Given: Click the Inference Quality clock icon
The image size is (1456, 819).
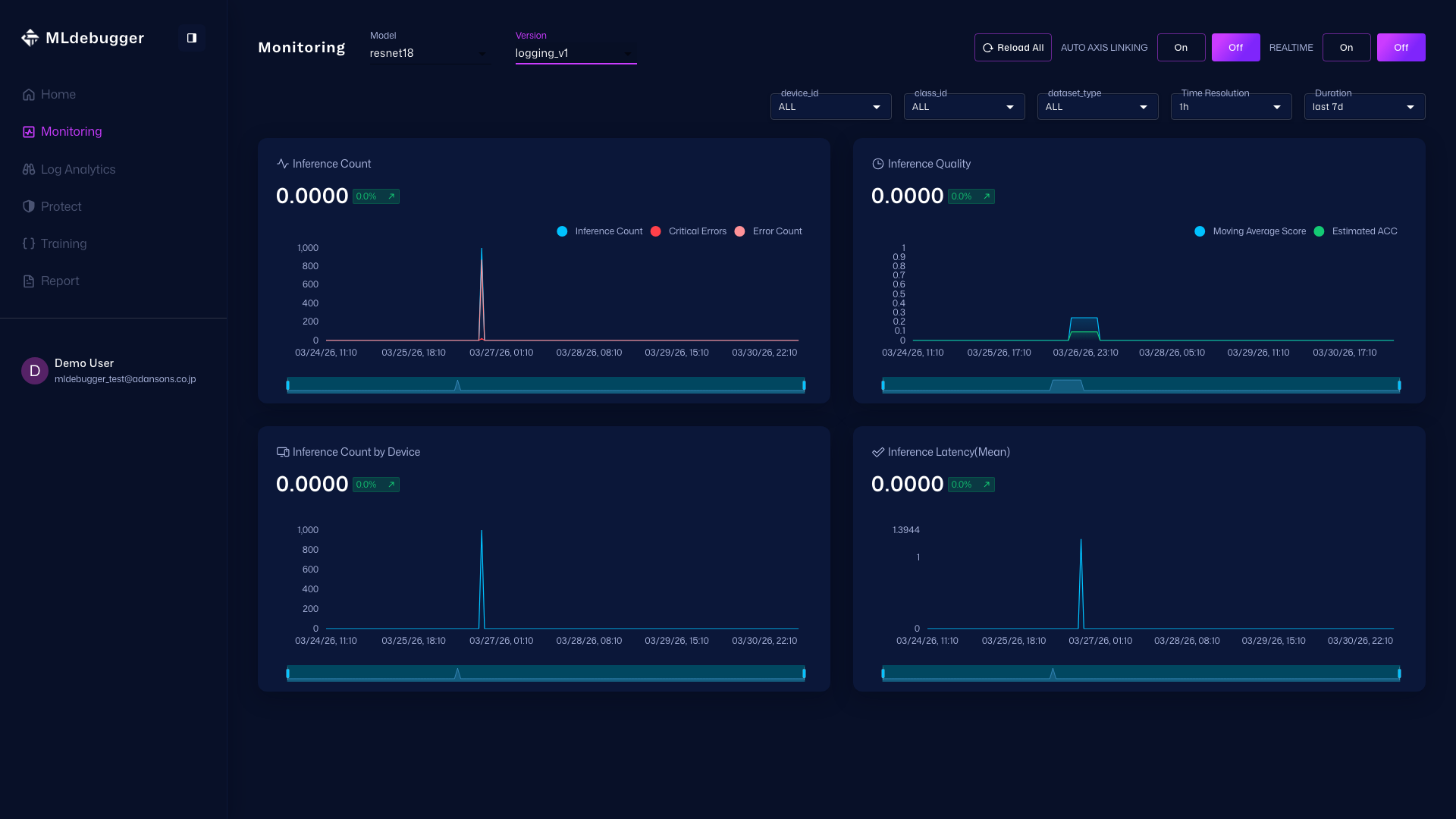Looking at the screenshot, I should [878, 163].
